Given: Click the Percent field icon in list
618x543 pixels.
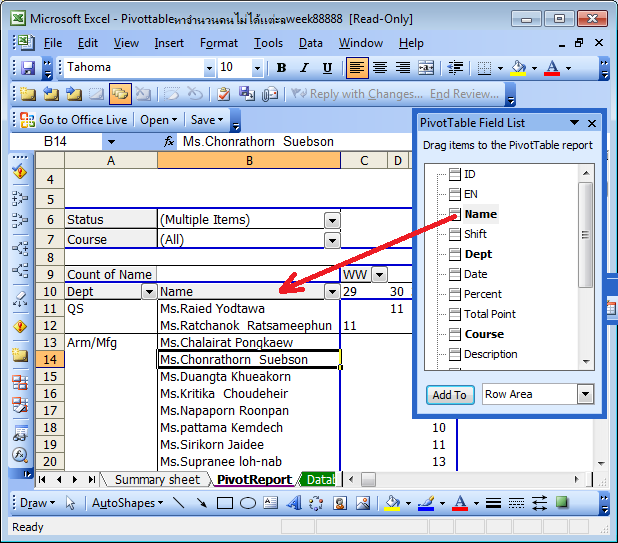Looking at the screenshot, I should [x=454, y=294].
